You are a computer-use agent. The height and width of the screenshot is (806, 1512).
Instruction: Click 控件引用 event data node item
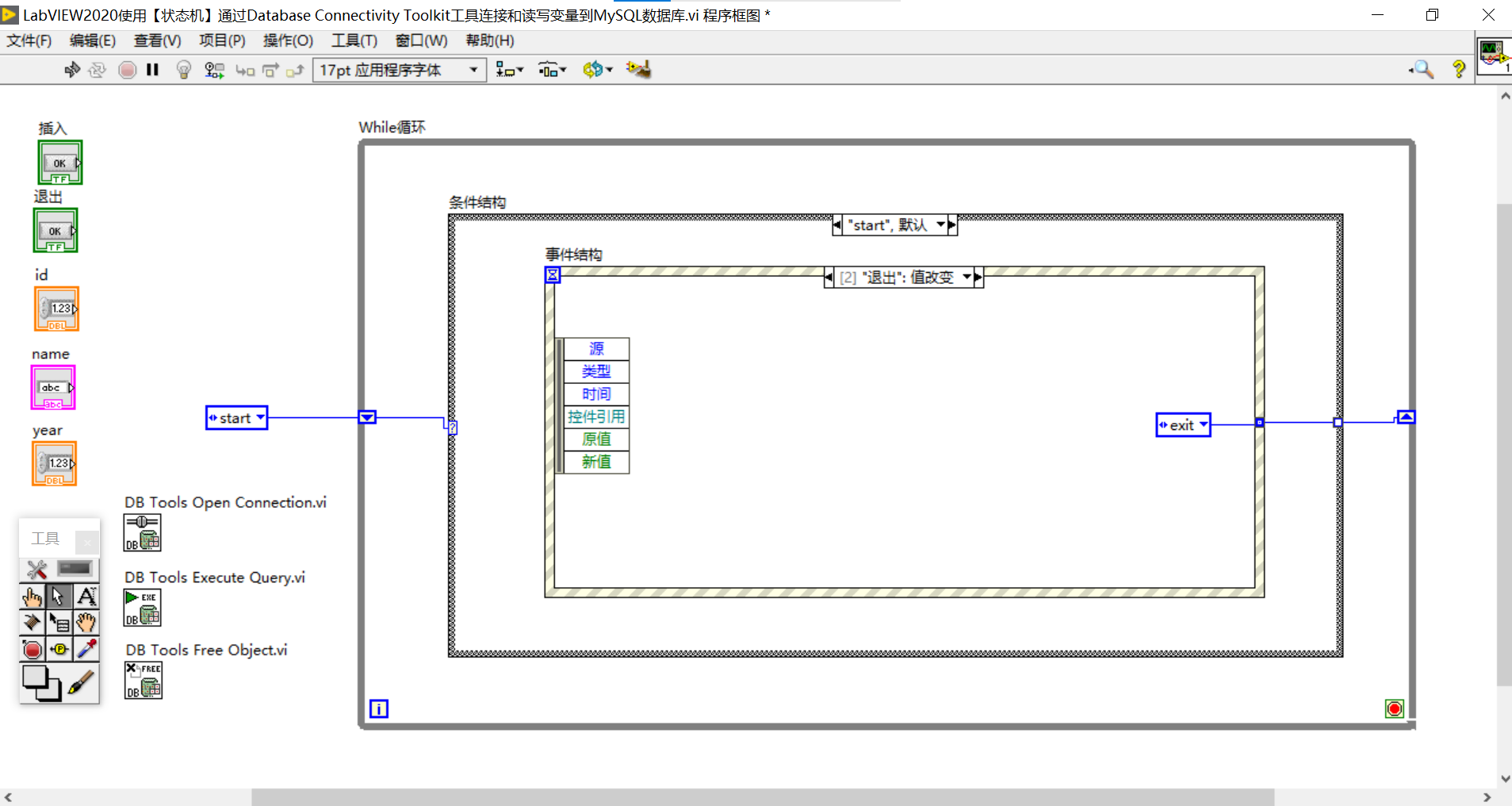596,416
